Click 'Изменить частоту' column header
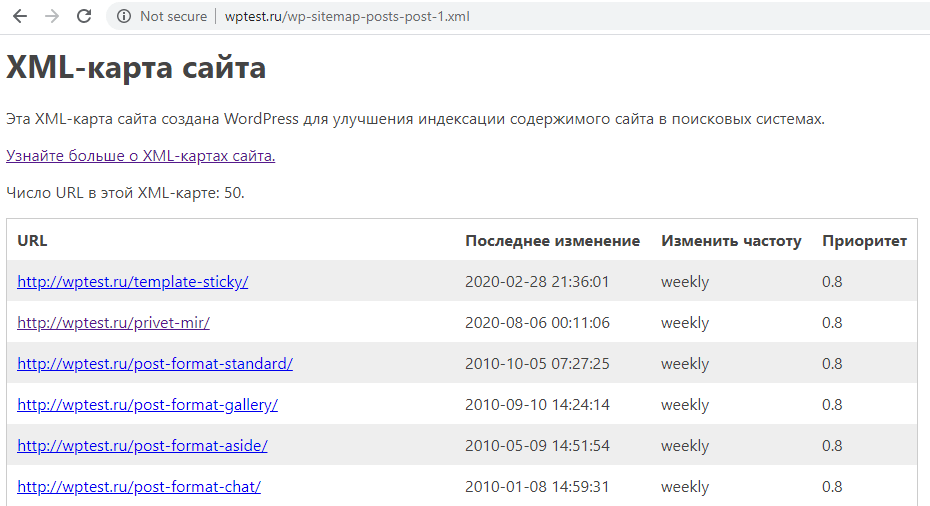930x506 pixels. [x=731, y=241]
